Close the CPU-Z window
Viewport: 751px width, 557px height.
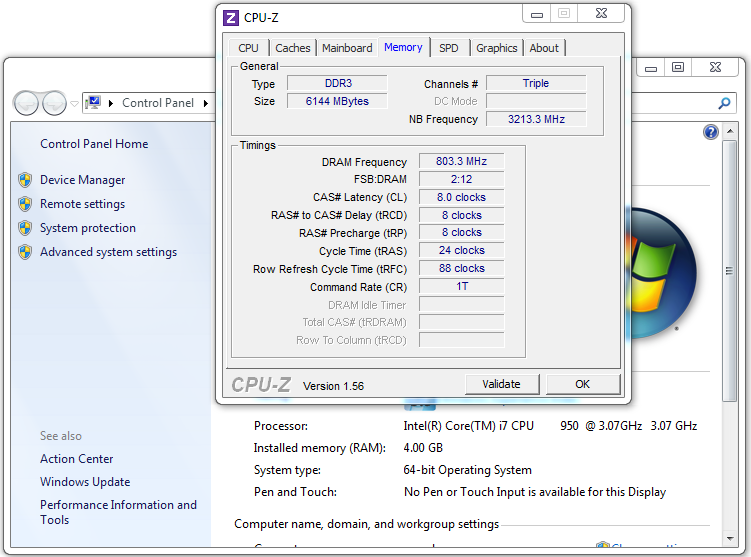coord(602,14)
